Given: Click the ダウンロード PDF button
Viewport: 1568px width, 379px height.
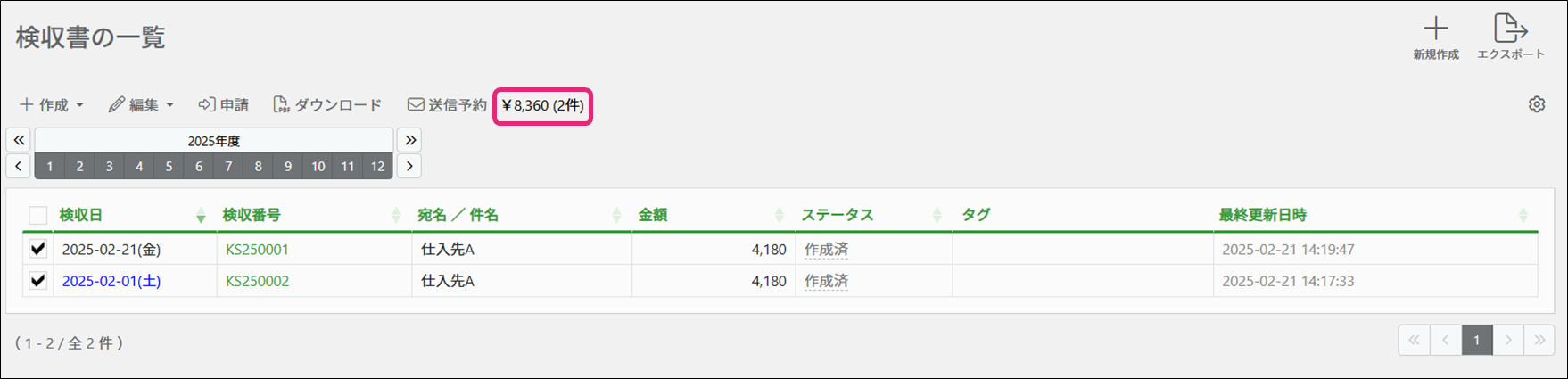Looking at the screenshot, I should tap(327, 105).
